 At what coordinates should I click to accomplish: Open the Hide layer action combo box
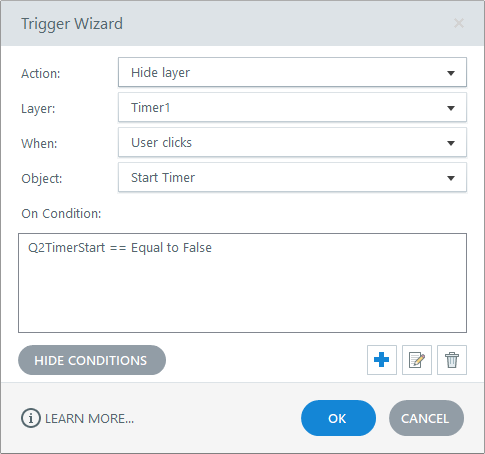click(292, 72)
